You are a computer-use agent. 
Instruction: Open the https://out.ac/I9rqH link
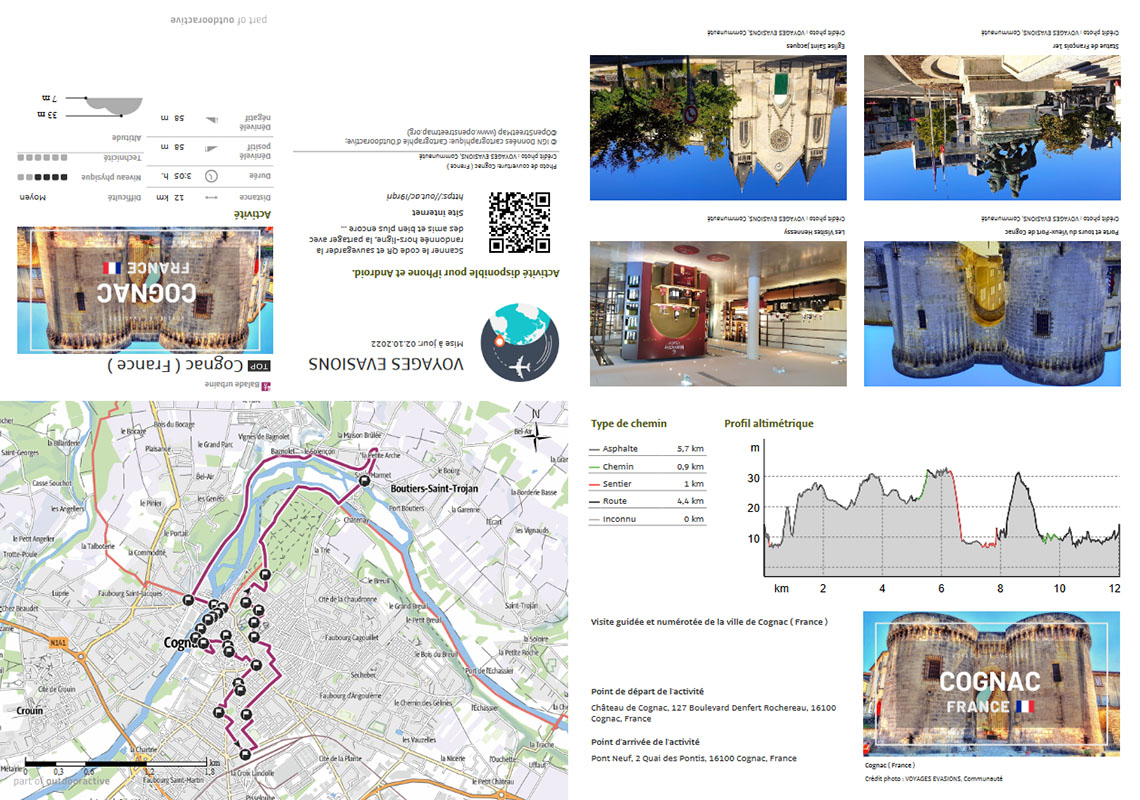coord(425,196)
